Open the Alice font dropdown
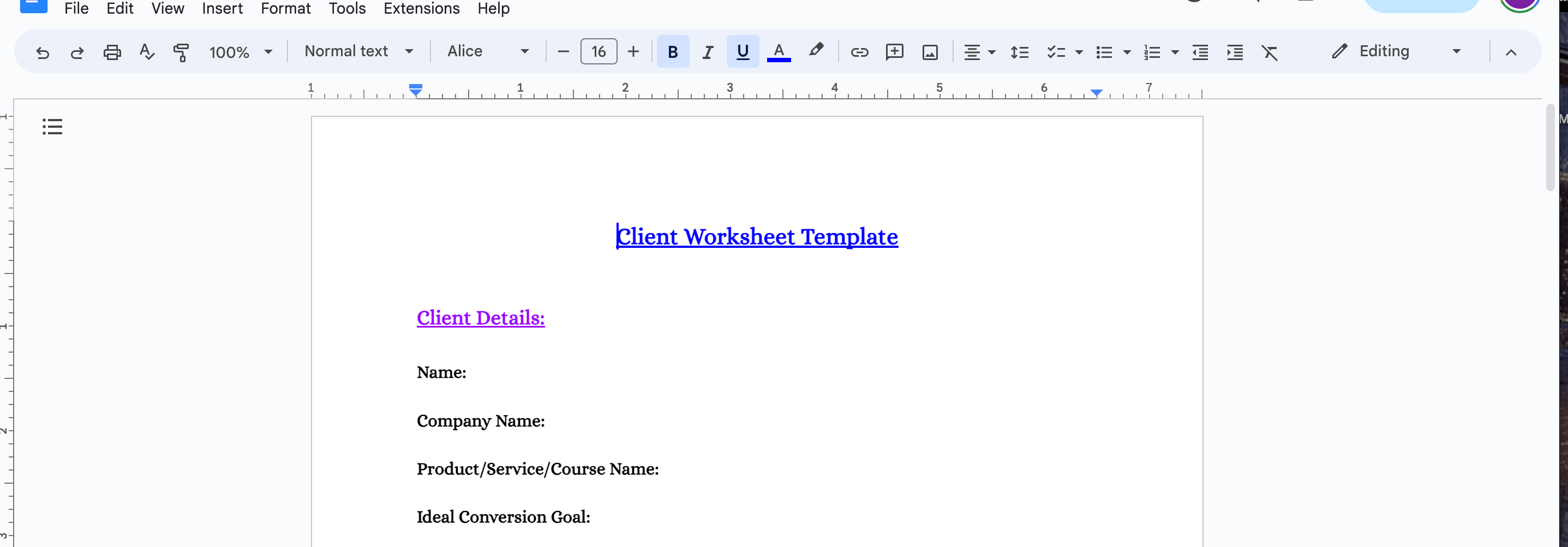The height and width of the screenshot is (547, 1568). pyautogui.click(x=488, y=52)
